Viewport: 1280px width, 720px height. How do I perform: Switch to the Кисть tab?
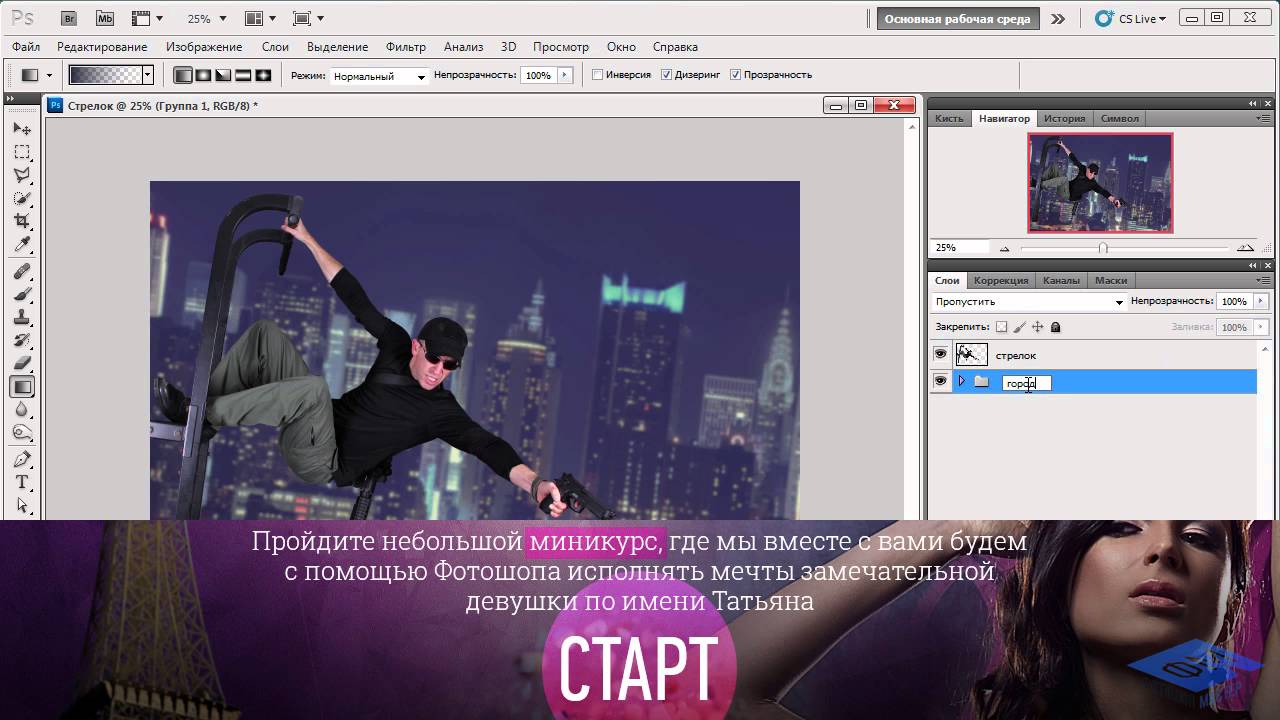(949, 118)
